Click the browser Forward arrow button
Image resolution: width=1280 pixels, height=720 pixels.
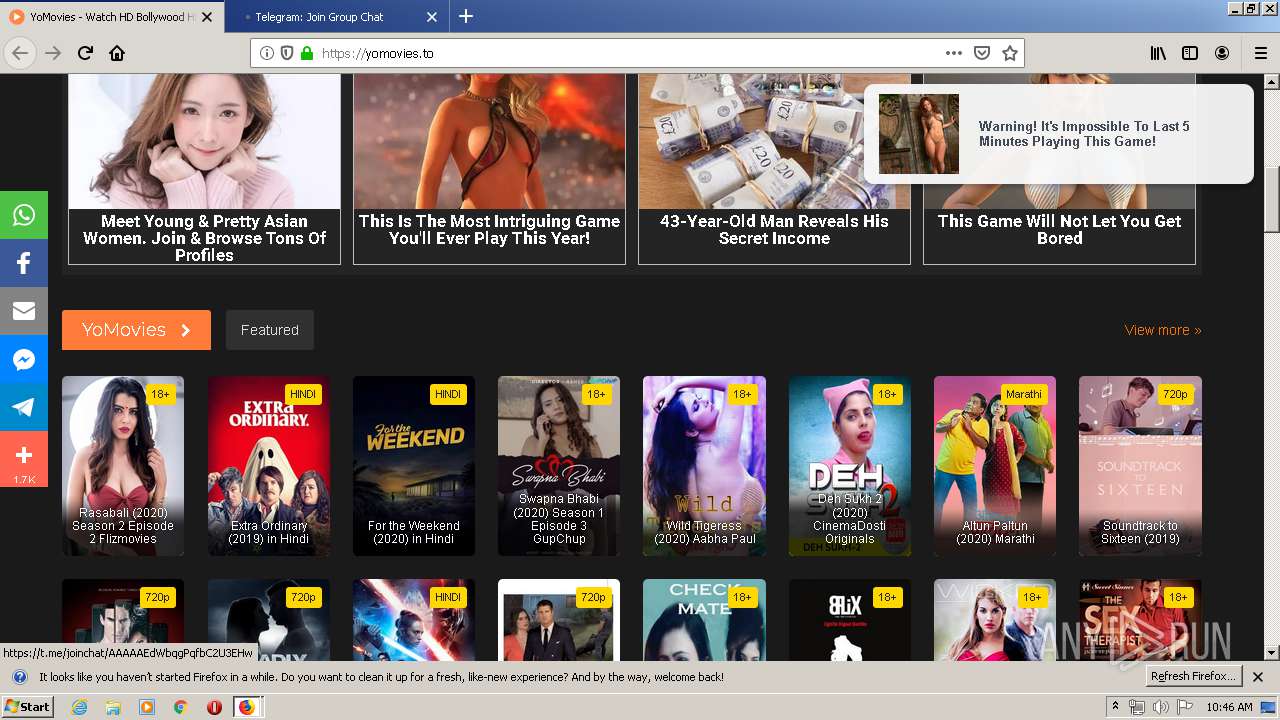click(x=53, y=53)
